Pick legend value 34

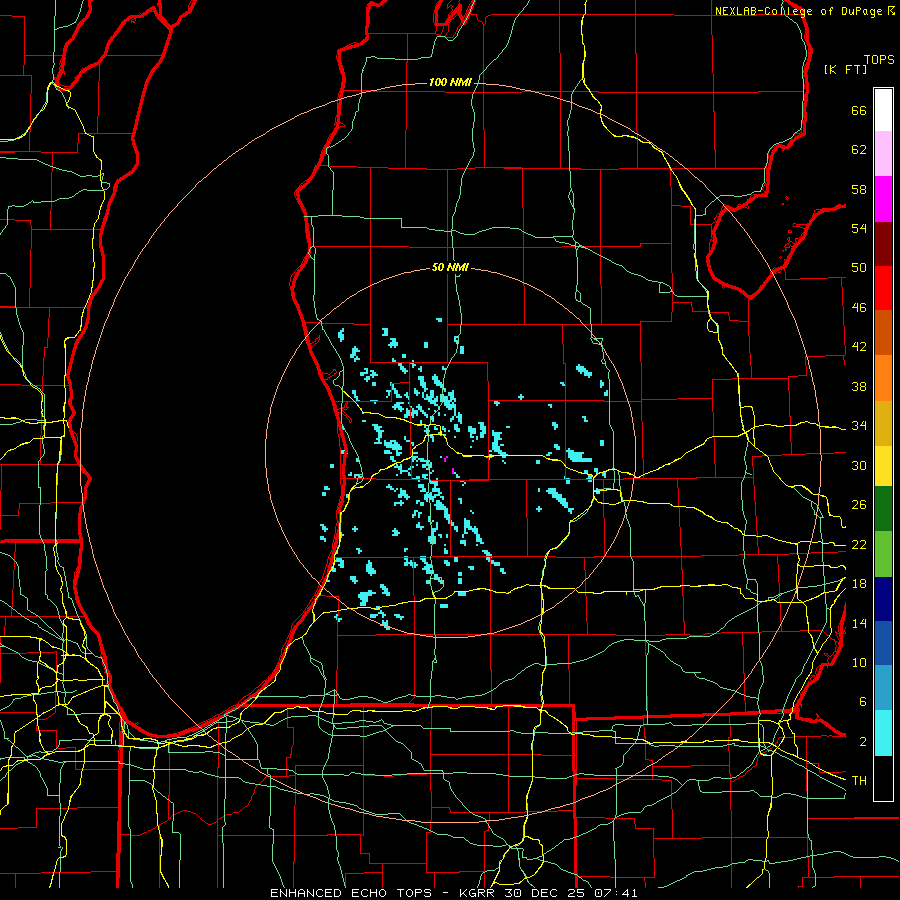(859, 425)
